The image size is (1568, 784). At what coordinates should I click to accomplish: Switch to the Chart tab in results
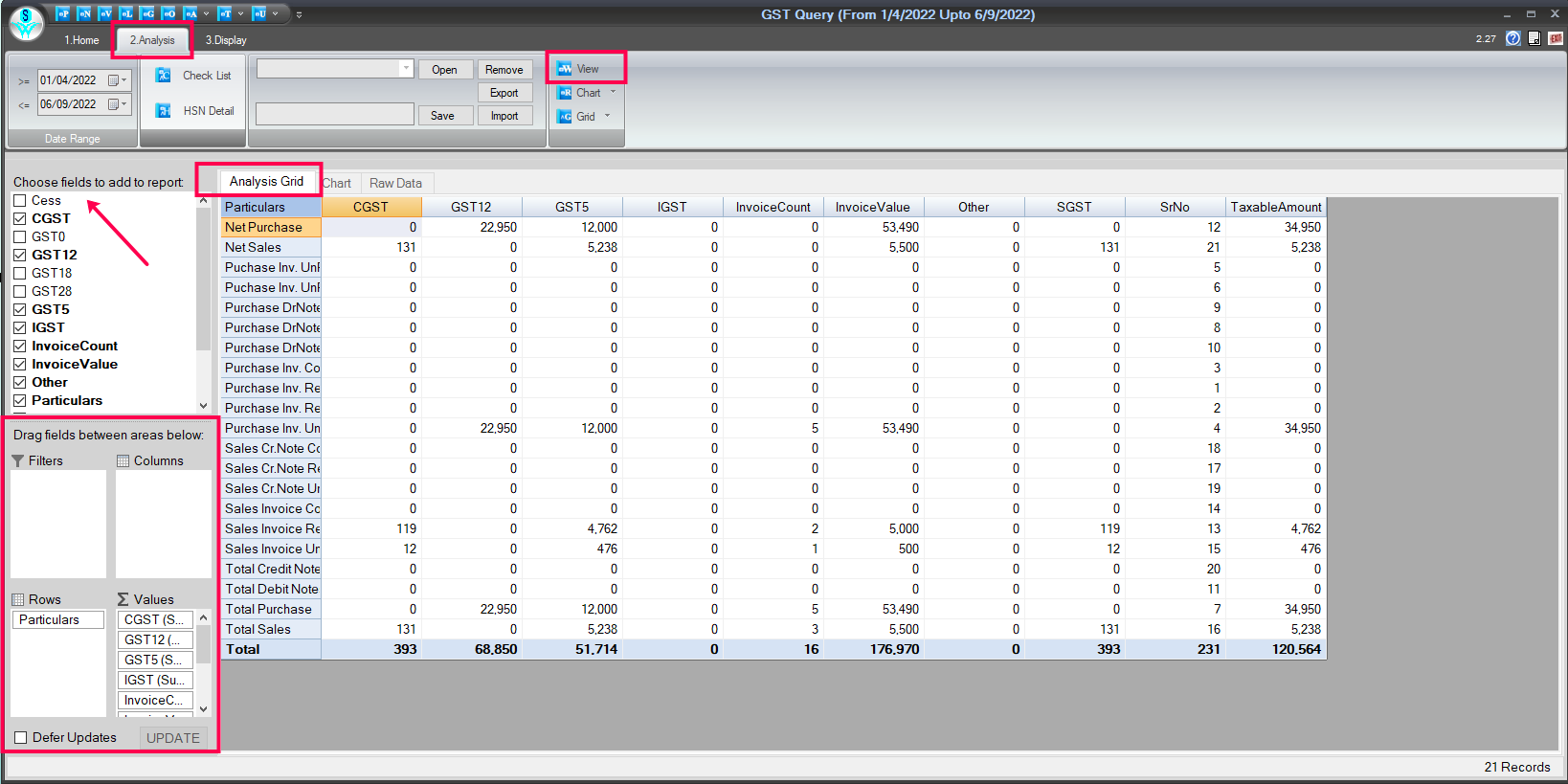click(336, 183)
